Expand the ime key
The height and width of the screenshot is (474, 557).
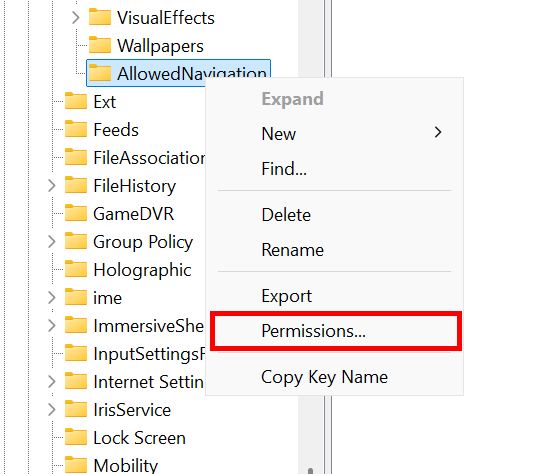pyautogui.click(x=52, y=298)
